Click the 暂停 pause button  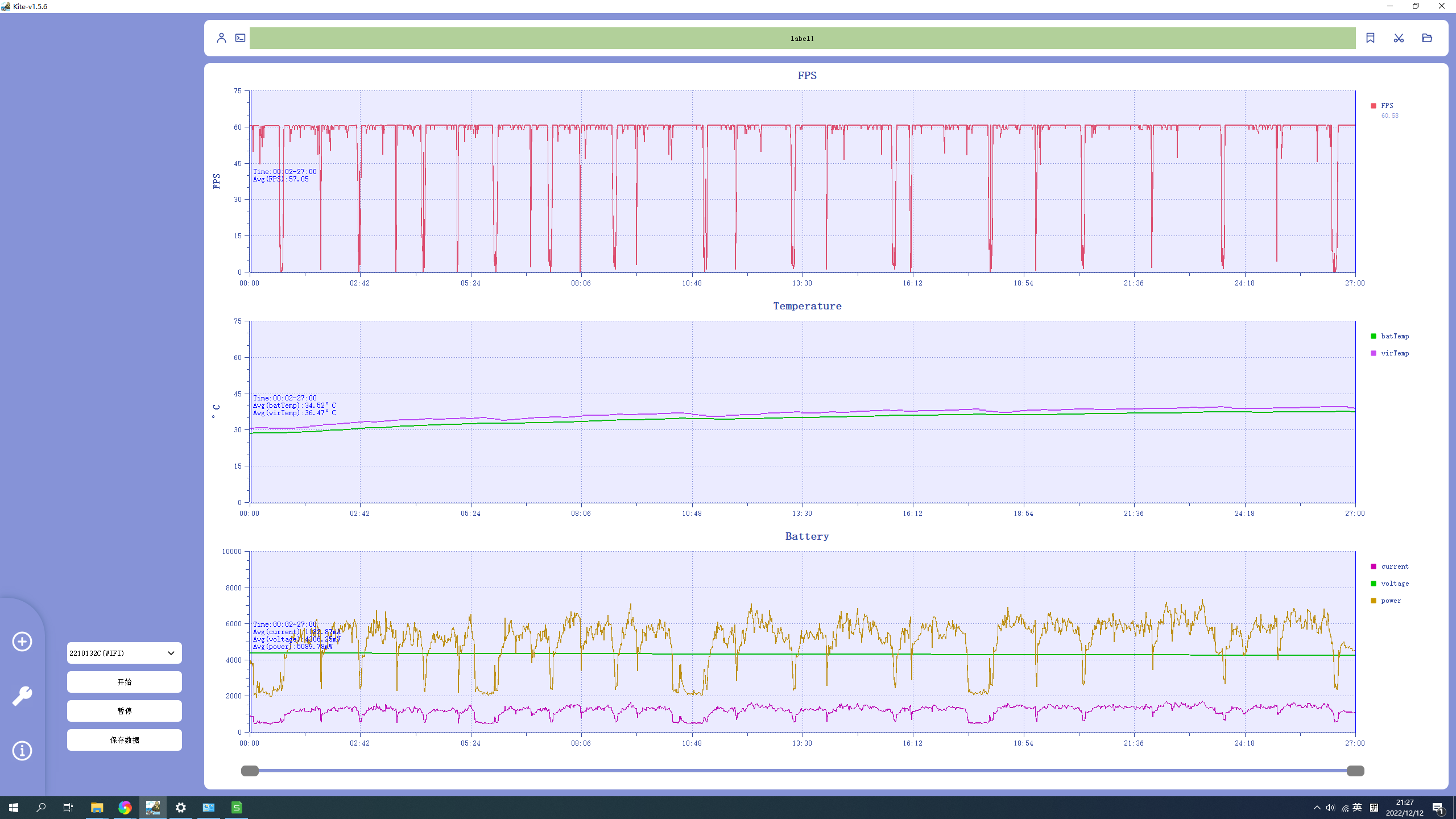pos(125,711)
